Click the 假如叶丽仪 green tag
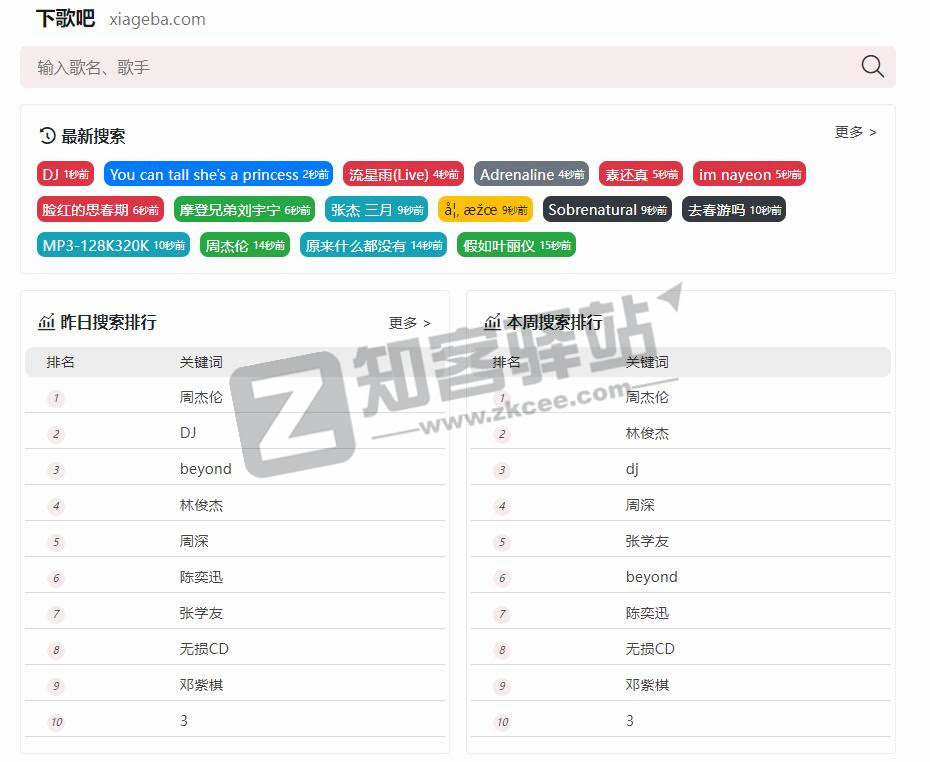Image resolution: width=930 pixels, height=762 pixels. 516,244
